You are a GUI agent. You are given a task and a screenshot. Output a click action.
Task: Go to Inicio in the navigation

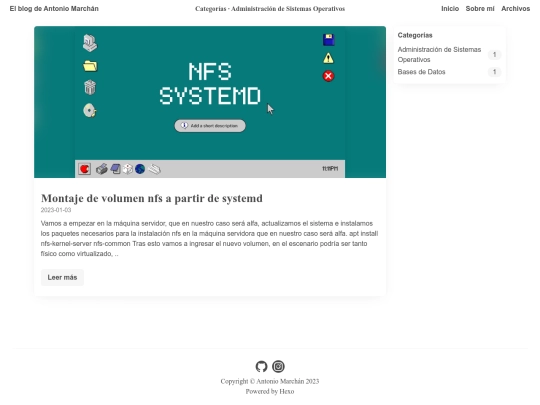[450, 9]
